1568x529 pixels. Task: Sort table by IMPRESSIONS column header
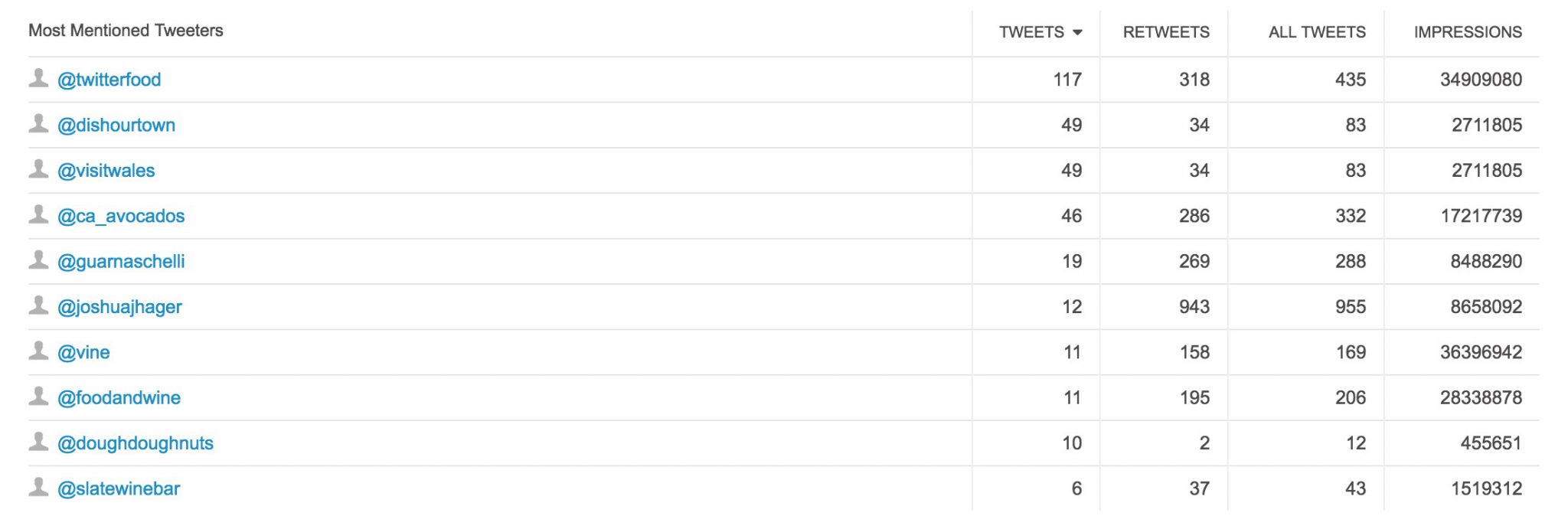[1468, 32]
